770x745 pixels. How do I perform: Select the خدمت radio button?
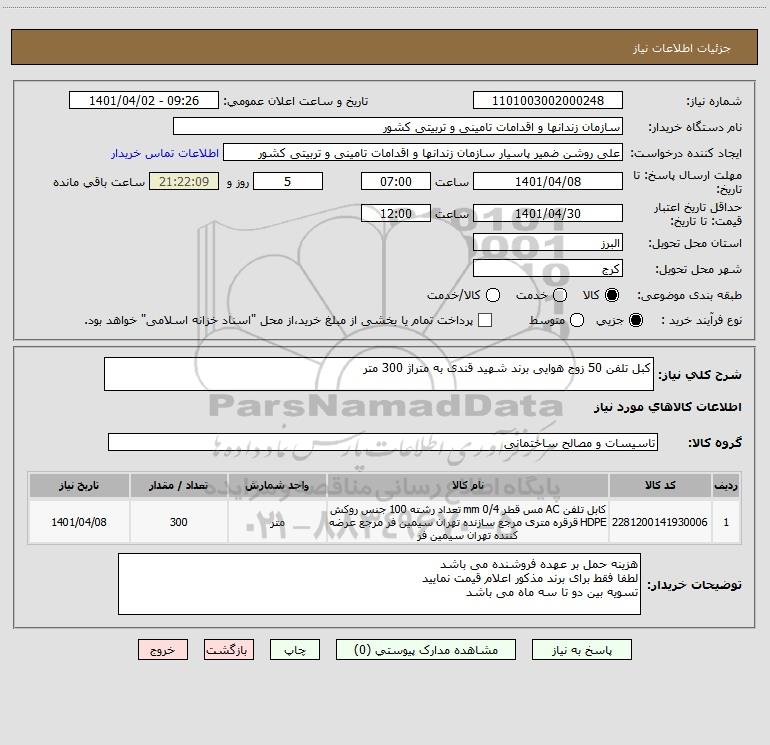[x=560, y=295]
